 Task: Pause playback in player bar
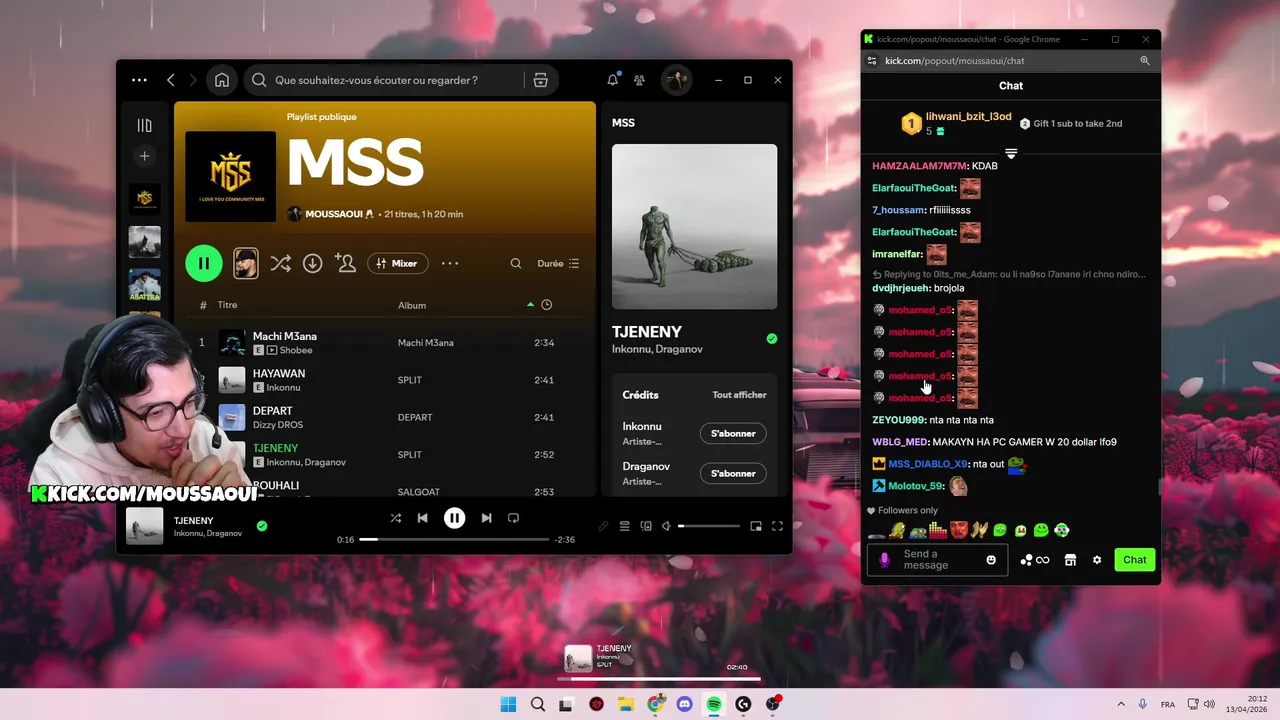coord(455,518)
